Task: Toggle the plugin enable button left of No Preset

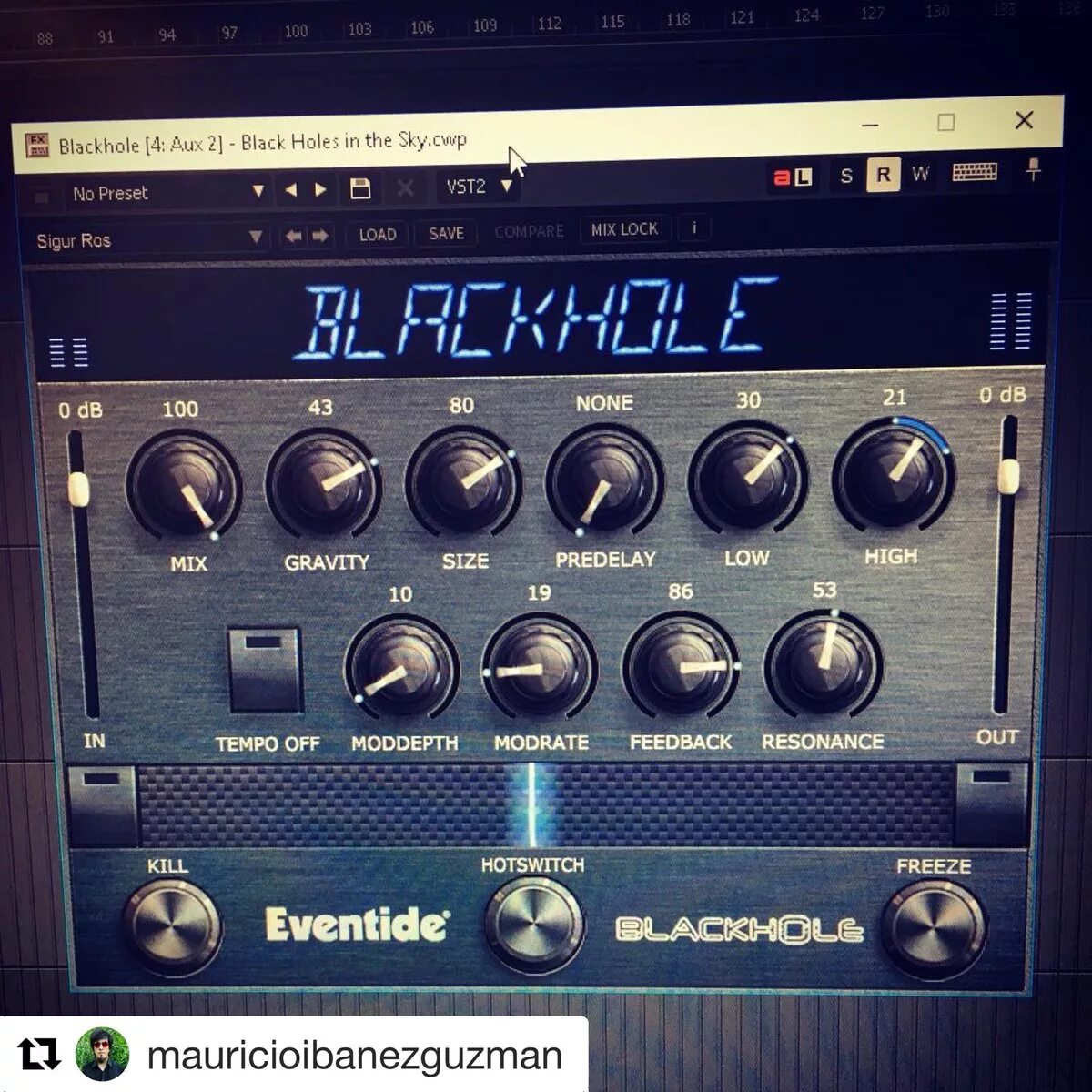Action: (41, 196)
